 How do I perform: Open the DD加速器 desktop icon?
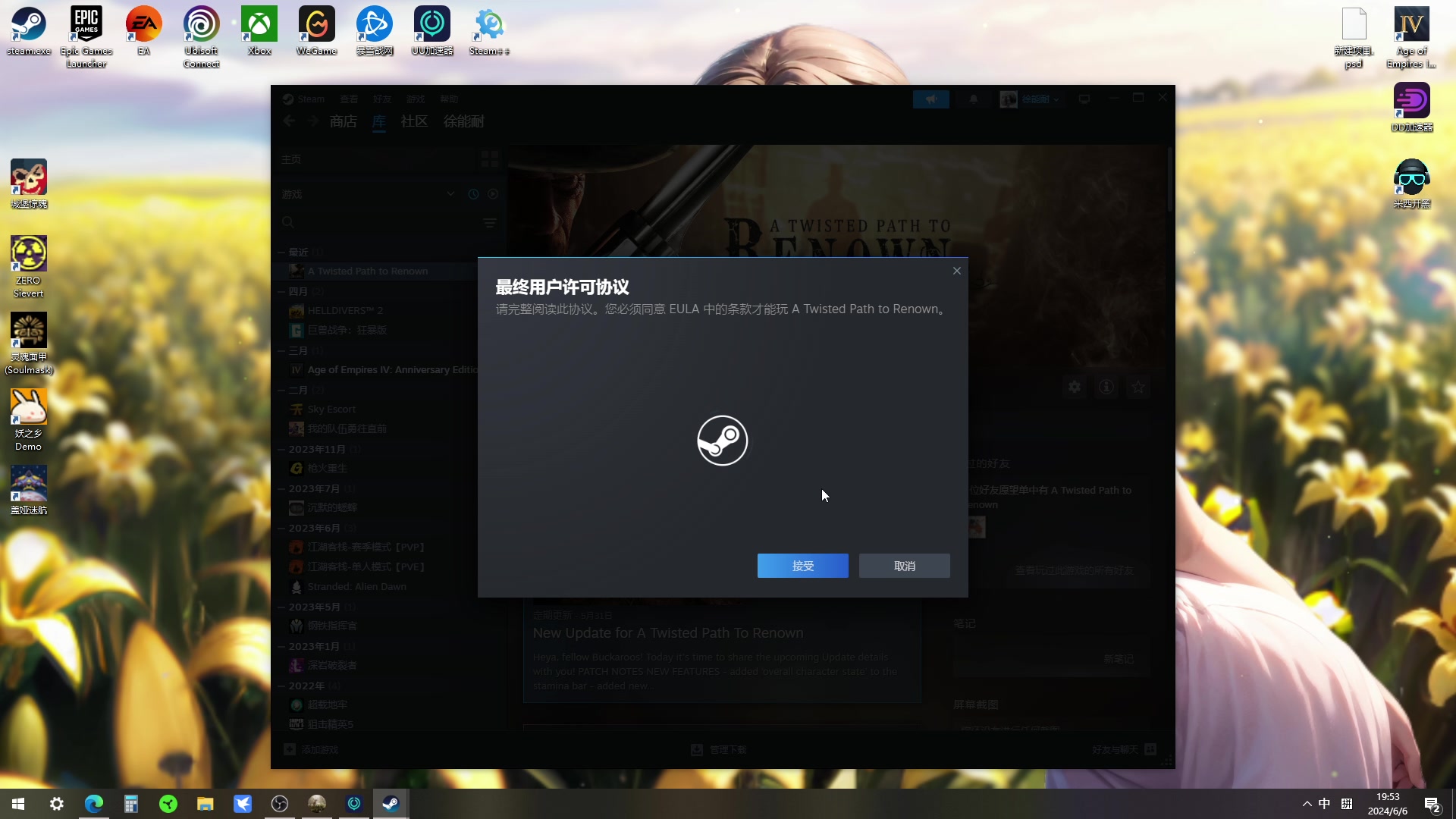[x=1411, y=107]
